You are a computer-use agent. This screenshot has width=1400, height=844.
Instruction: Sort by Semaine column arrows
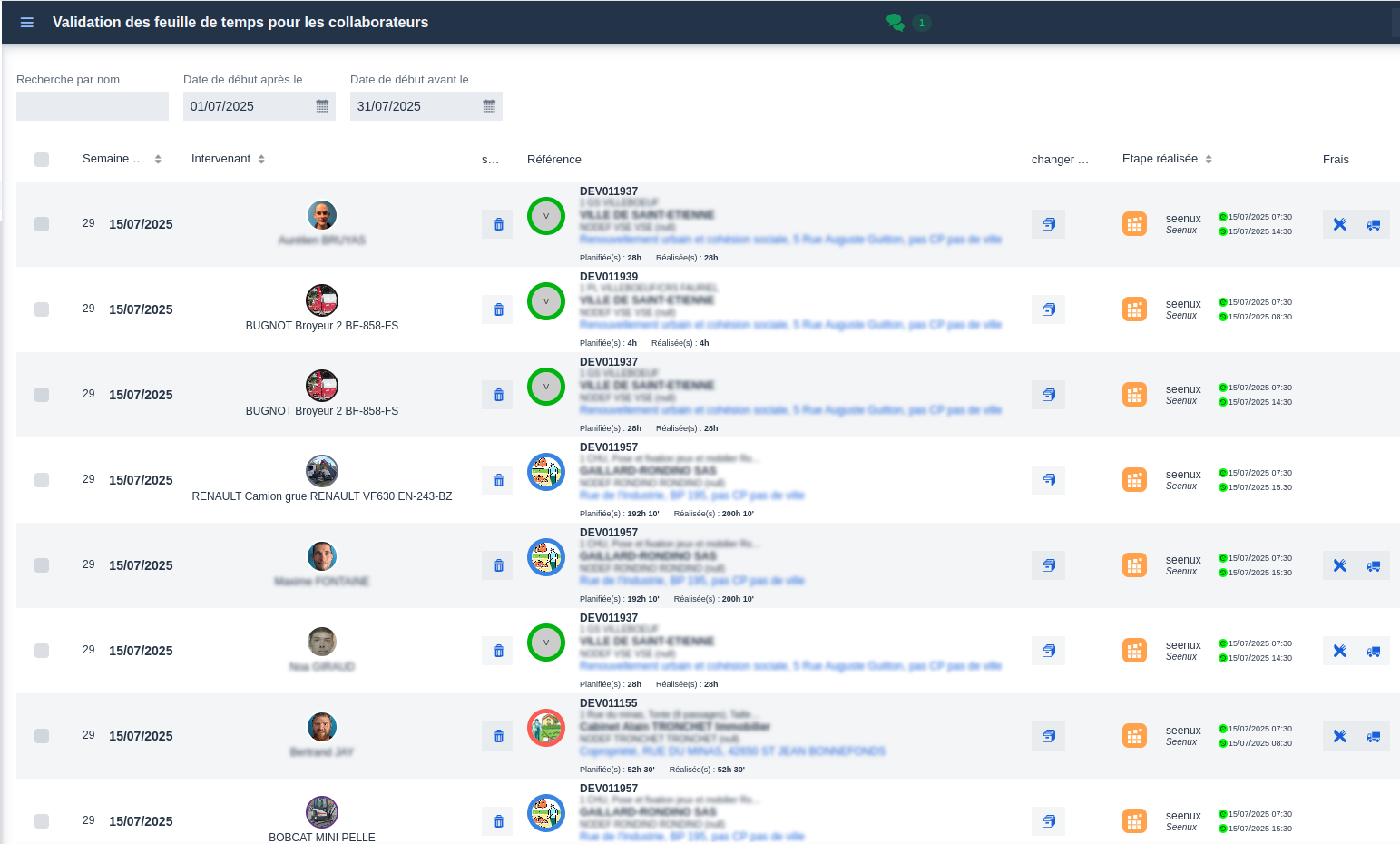[158, 160]
